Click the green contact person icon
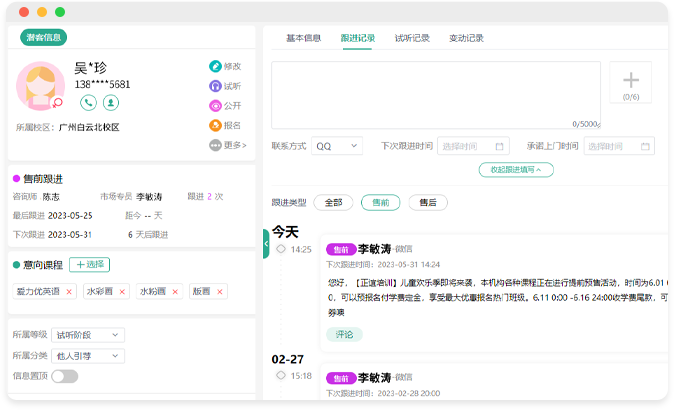674x411 pixels. pyautogui.click(x=111, y=103)
